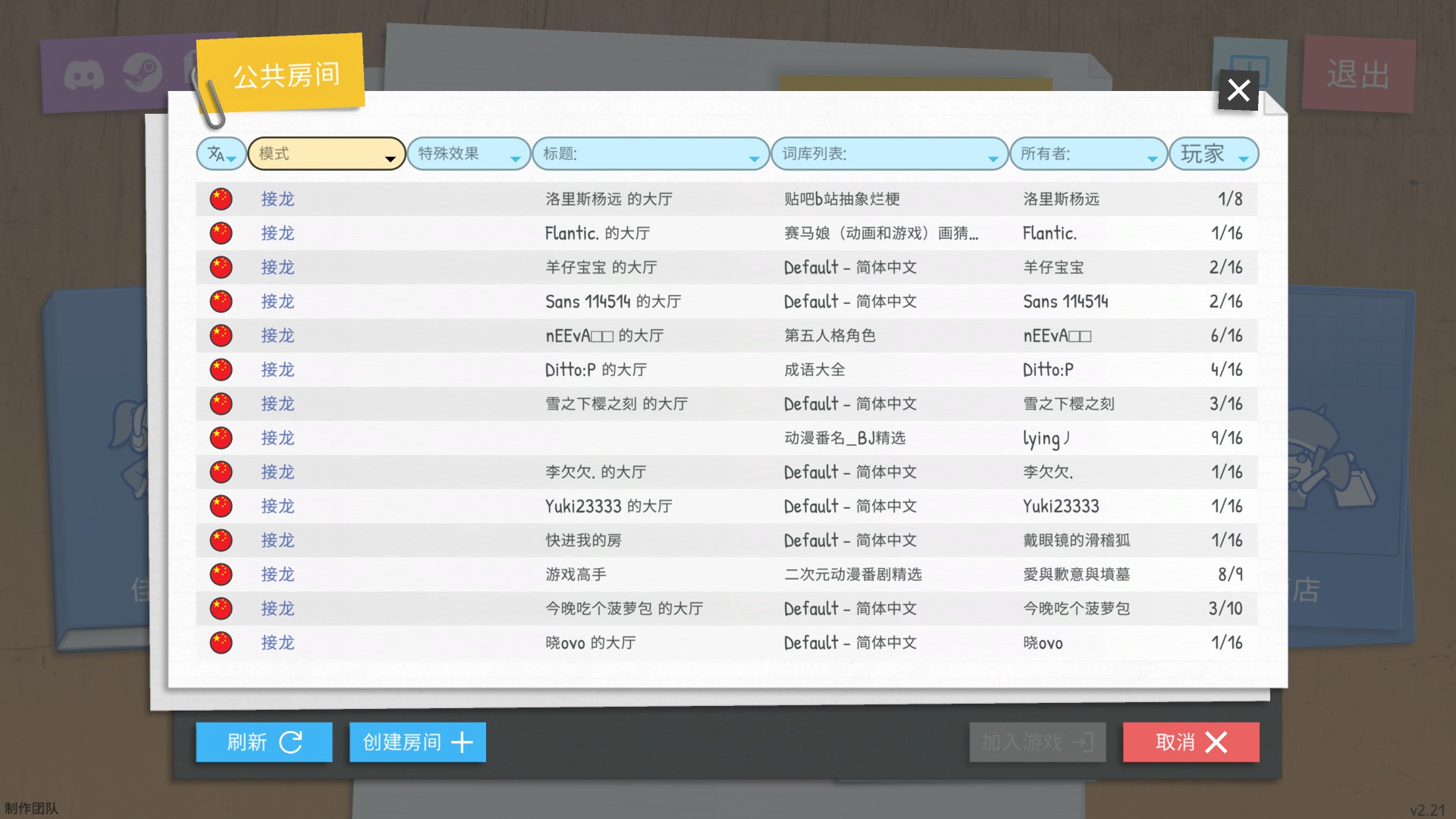Select the 成语大全 room by Ditto:P
The image size is (1456, 819).
[814, 370]
